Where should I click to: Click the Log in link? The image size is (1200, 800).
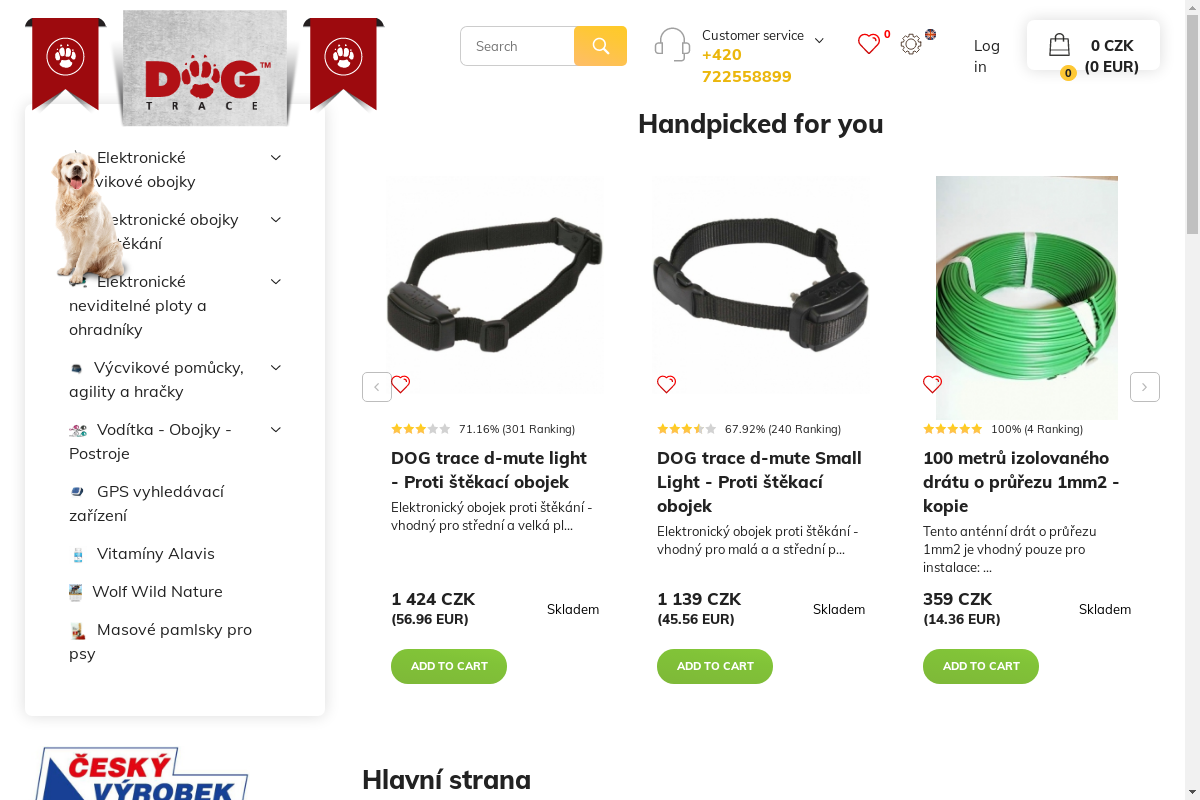(986, 56)
